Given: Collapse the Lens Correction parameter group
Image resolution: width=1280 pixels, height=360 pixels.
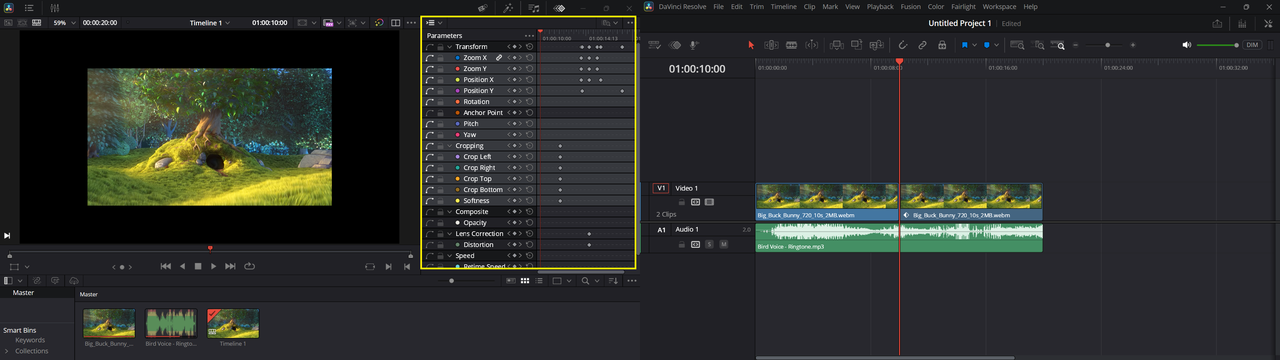Looking at the screenshot, I should pos(450,234).
